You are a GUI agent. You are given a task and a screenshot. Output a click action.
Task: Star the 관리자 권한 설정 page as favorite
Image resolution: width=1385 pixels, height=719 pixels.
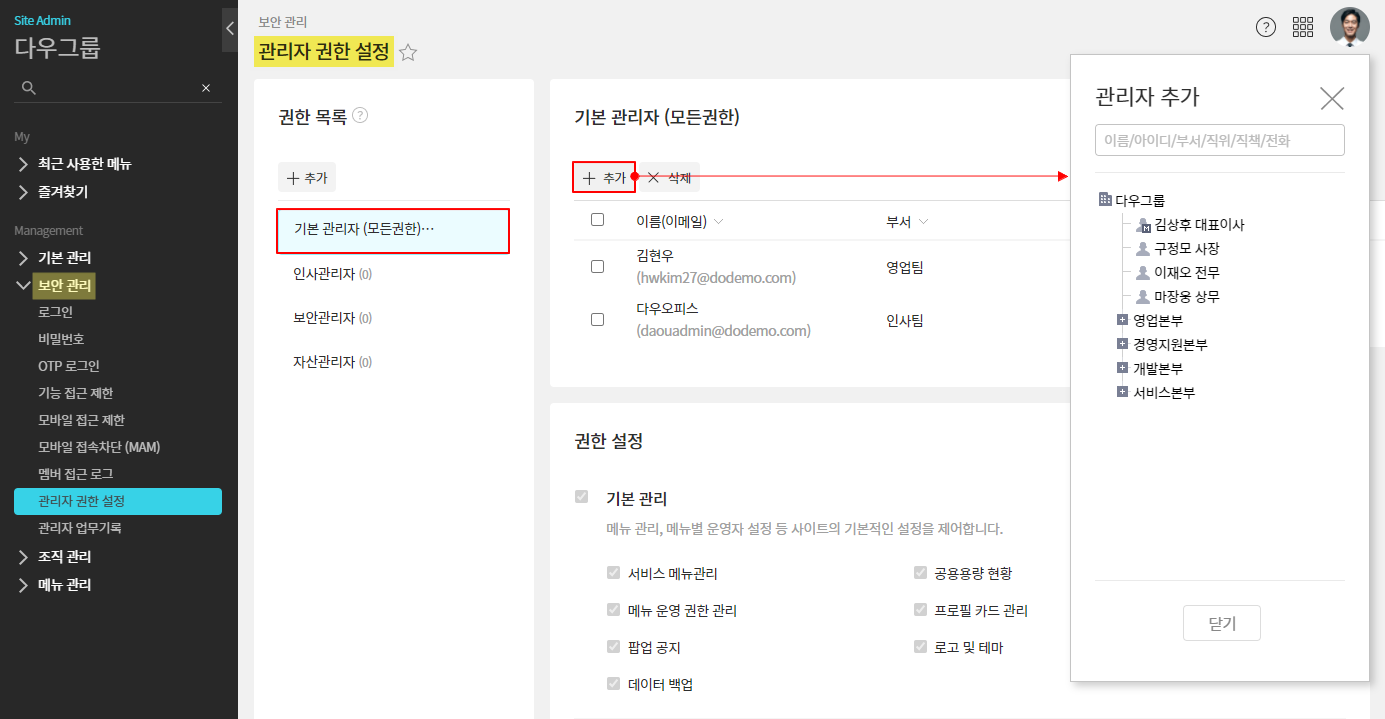pyautogui.click(x=408, y=53)
